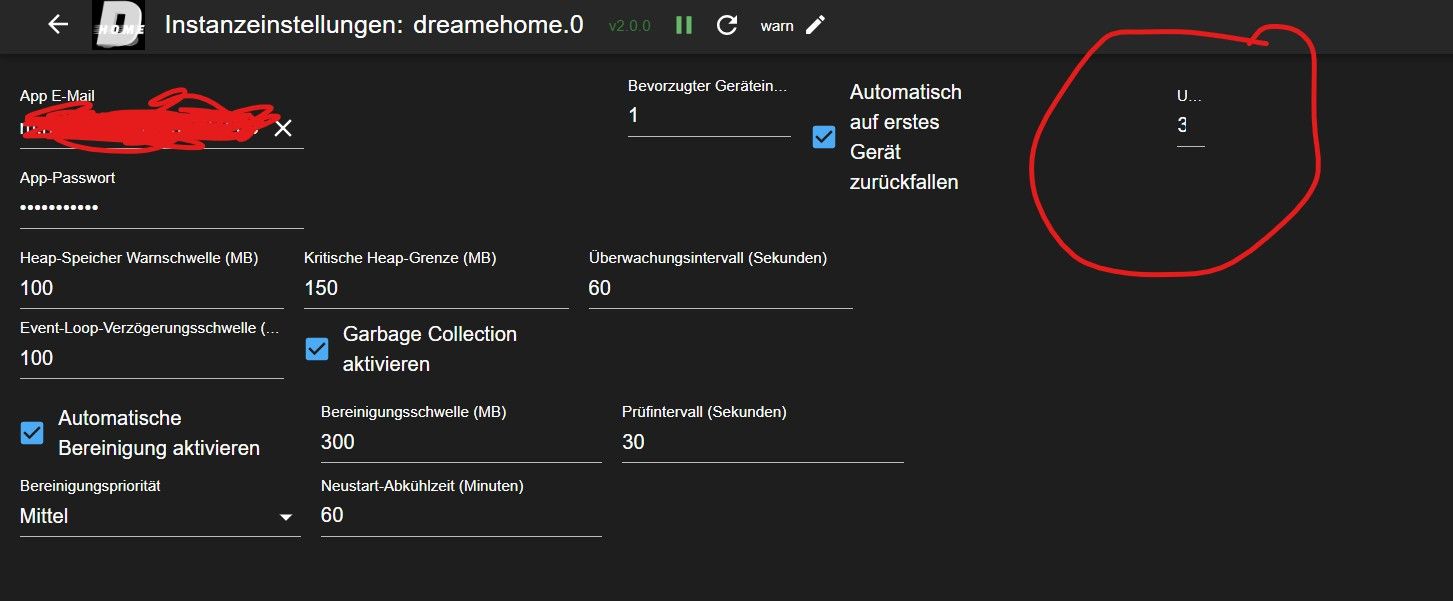Viewport: 1453px width, 601px height.
Task: Toggle 'Automatische Bereinigung aktivieren' checkbox
Action: (32, 433)
